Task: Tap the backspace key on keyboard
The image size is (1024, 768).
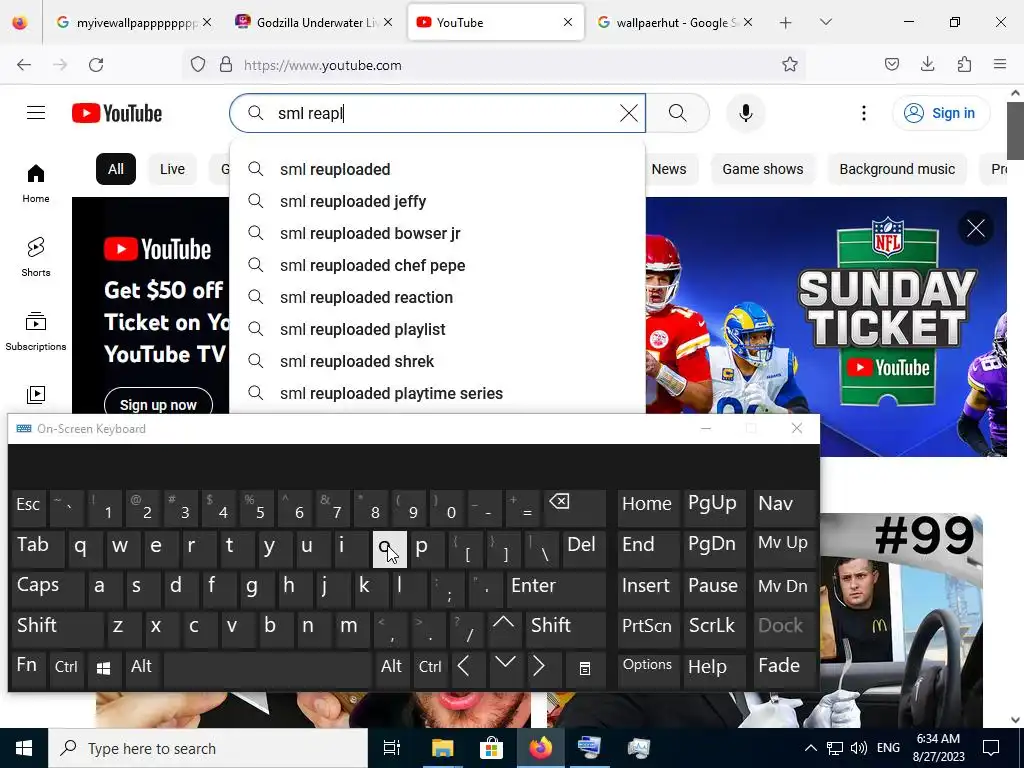Action: tap(575, 507)
